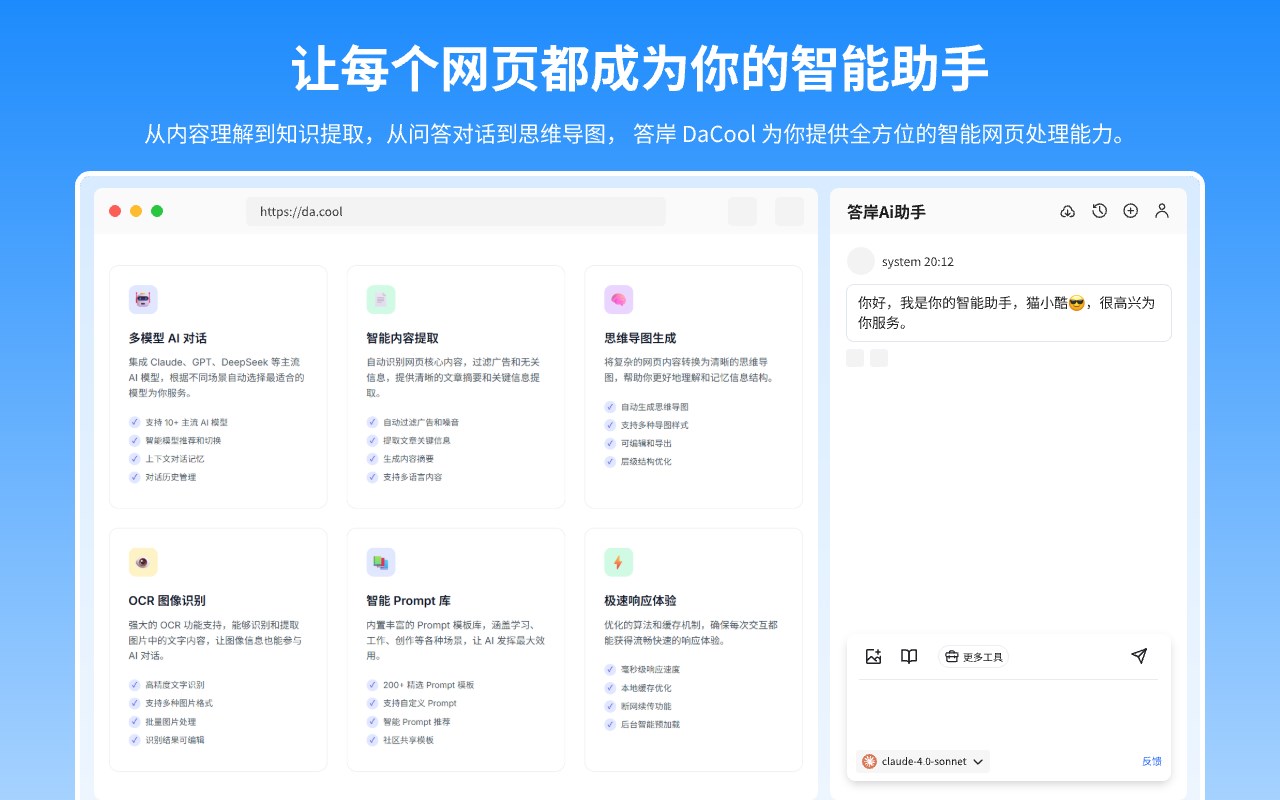This screenshot has height=800, width=1280.
Task: Click checkmark beside 自动过滤广告和噪音
Action: (x=372, y=422)
